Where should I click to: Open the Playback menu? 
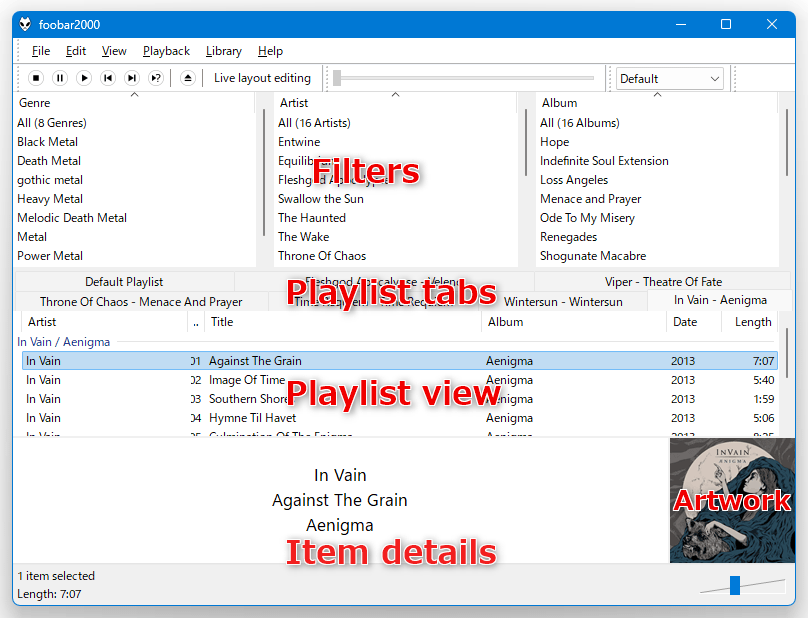pyautogui.click(x=166, y=51)
